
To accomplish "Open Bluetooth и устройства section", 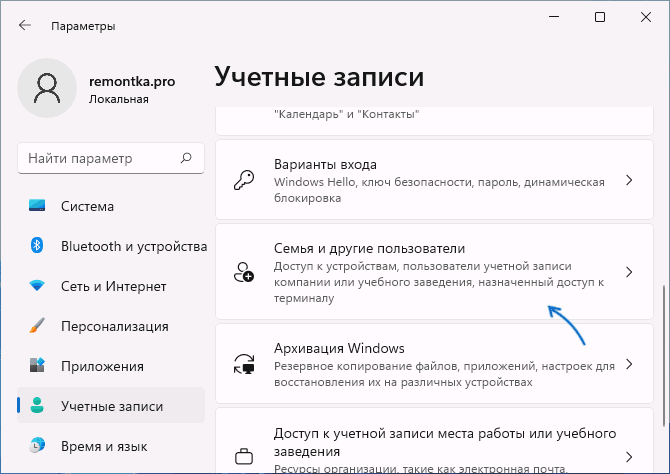I will pyautogui.click(x=111, y=246).
